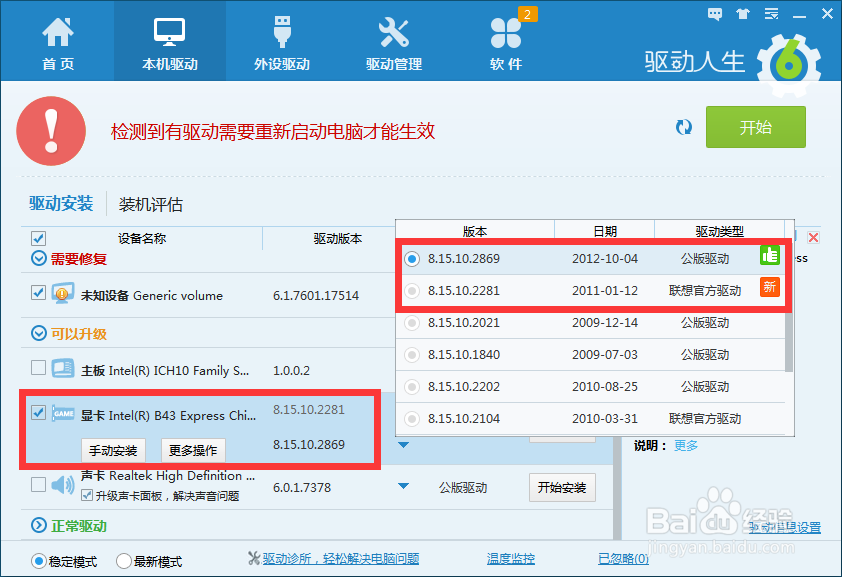Image resolution: width=842 pixels, height=577 pixels.
Task: Click the 设备名称 column header
Action: pos(142,238)
